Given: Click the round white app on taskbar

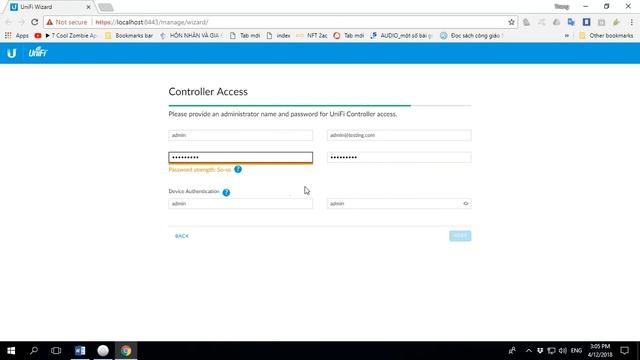Looking at the screenshot, I should [x=103, y=351].
